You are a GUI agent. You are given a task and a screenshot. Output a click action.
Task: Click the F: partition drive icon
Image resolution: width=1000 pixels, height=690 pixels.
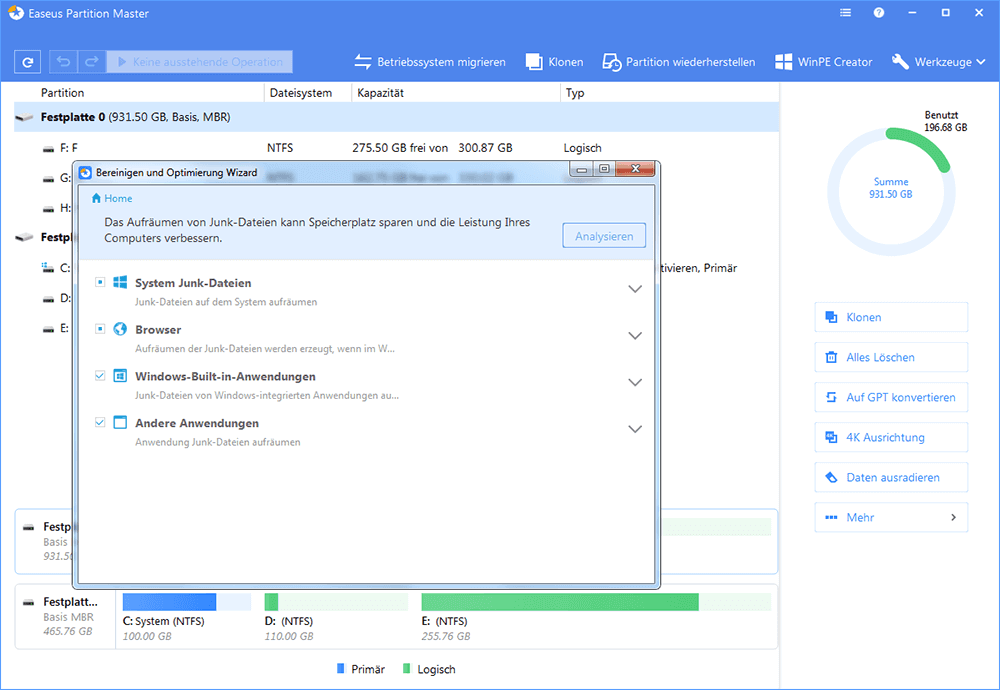point(48,149)
